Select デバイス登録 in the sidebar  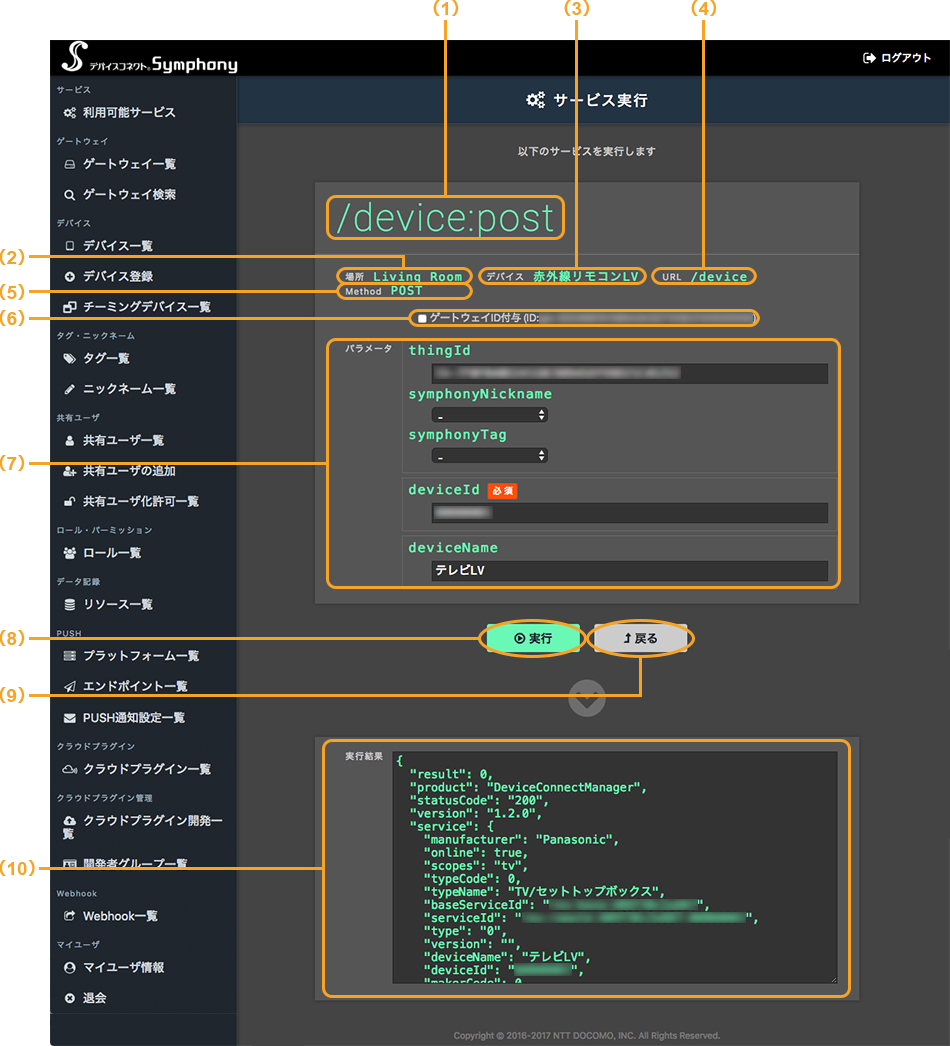(x=118, y=276)
